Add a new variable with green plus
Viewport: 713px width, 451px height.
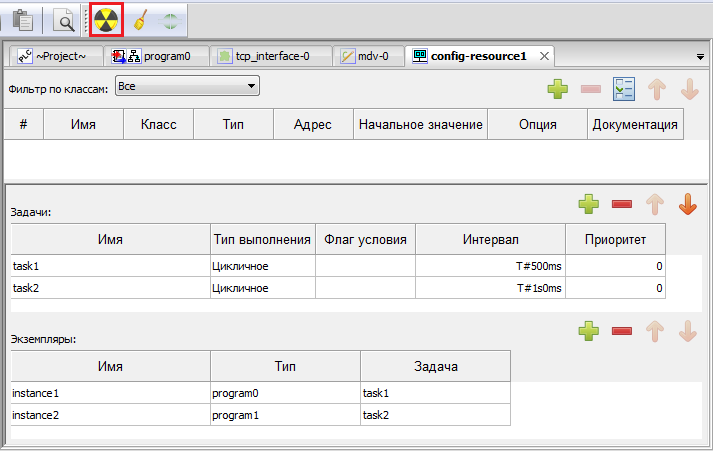558,90
